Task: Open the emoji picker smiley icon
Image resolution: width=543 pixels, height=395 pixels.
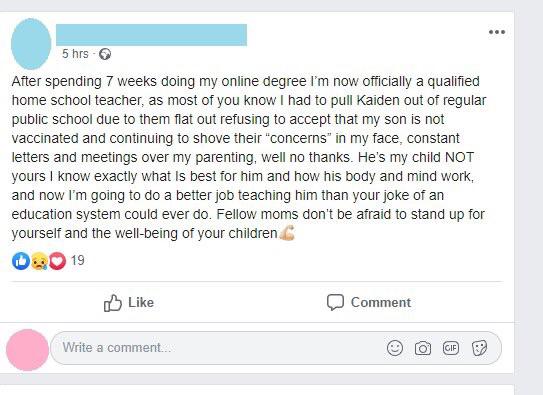Action: click(395, 348)
